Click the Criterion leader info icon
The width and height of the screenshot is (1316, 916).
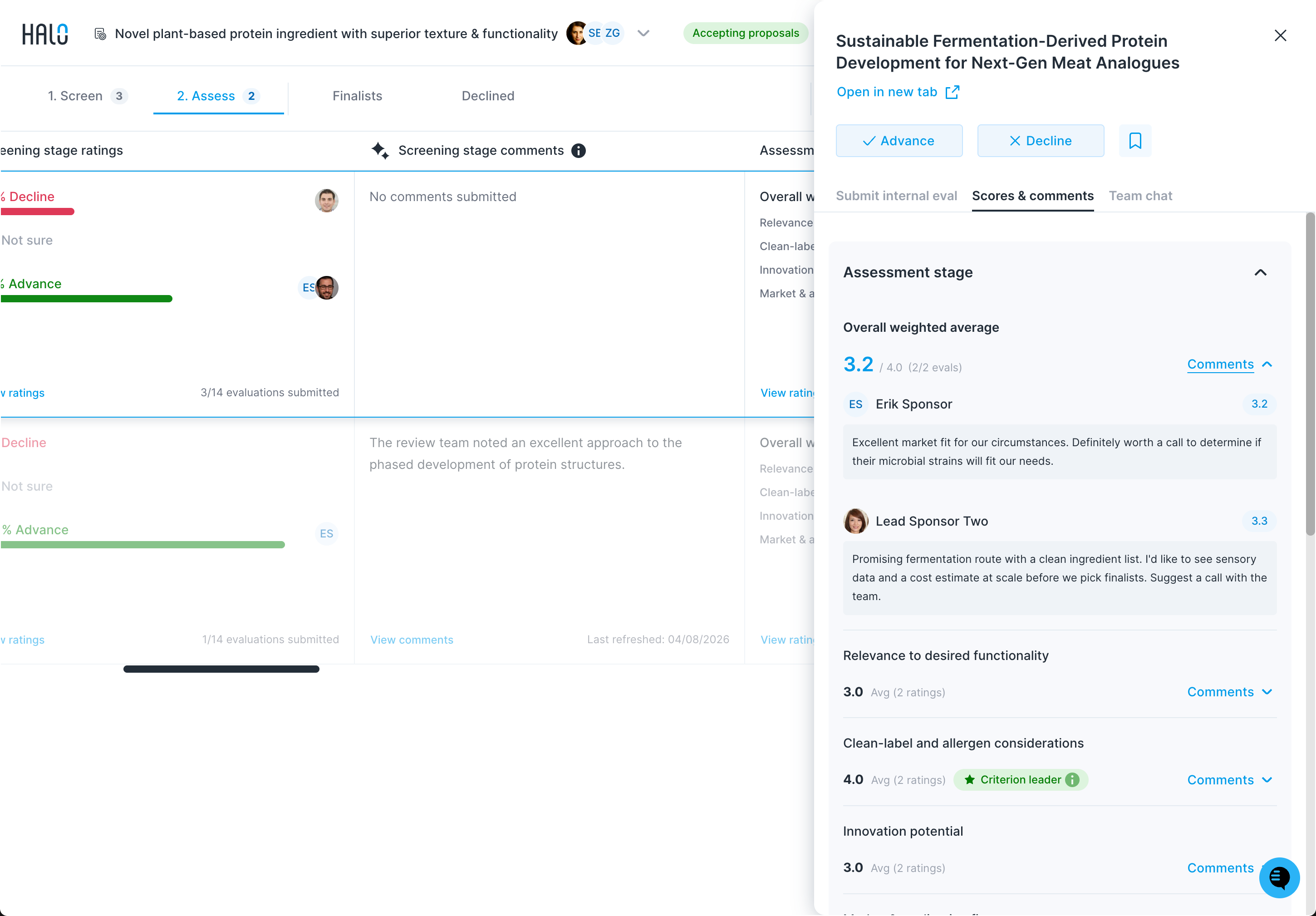point(1072,779)
